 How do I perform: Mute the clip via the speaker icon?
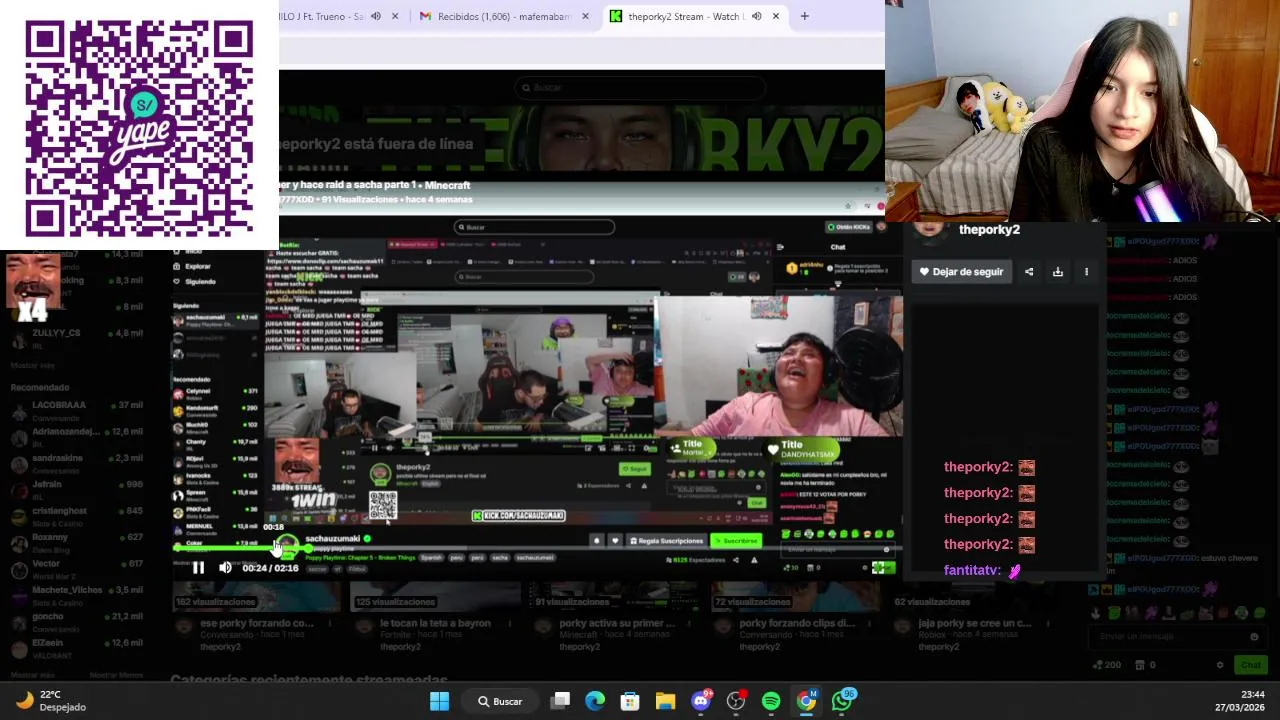click(x=225, y=568)
